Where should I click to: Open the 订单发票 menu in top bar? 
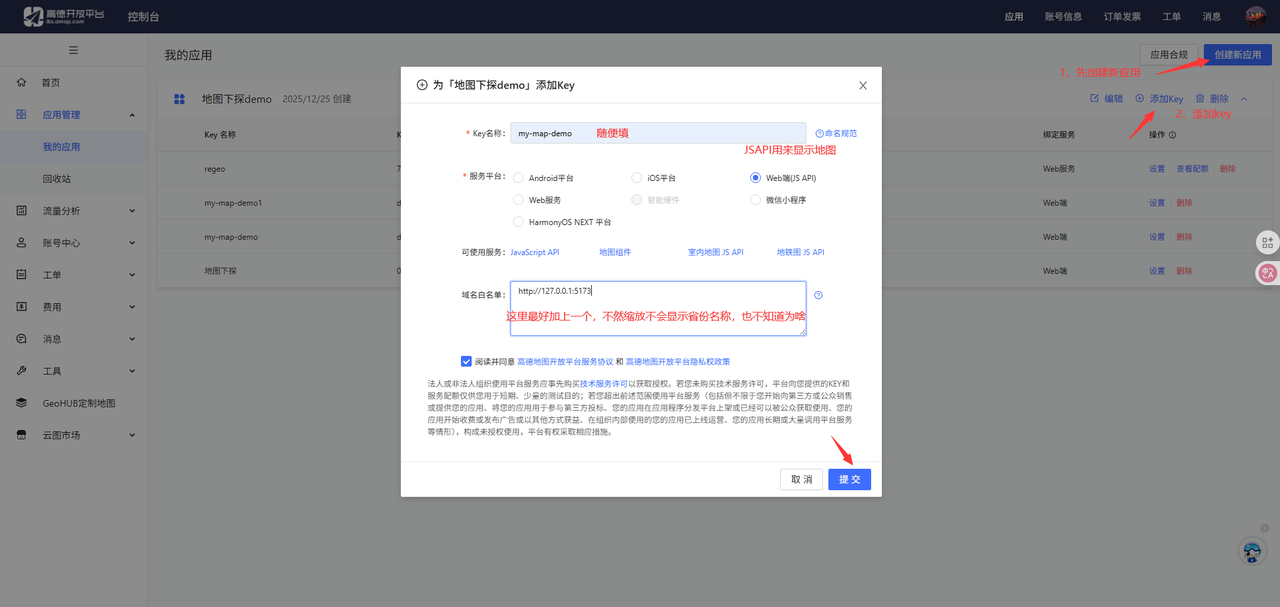[x=1122, y=16]
